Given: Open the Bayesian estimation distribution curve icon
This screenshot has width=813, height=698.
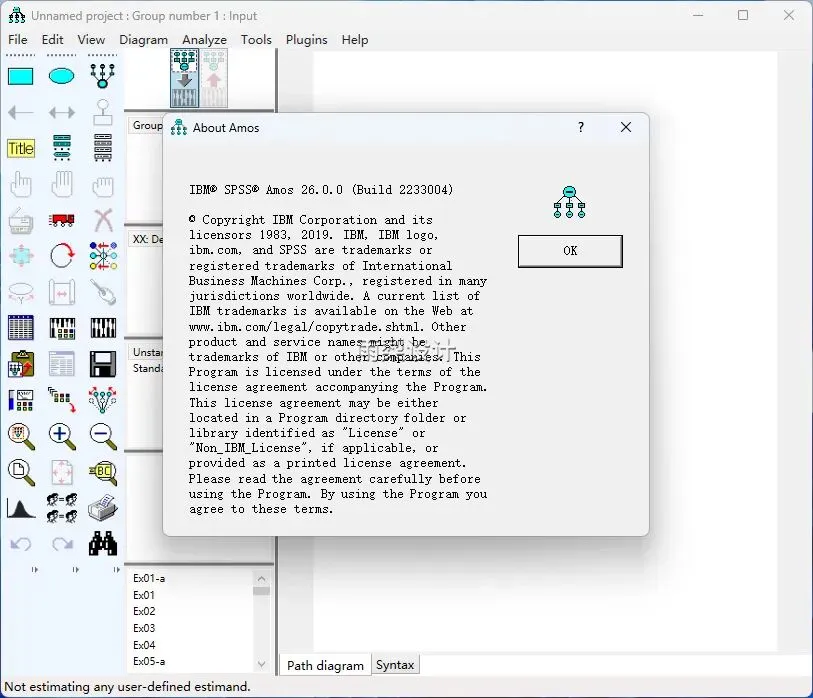Looking at the screenshot, I should click(x=21, y=509).
